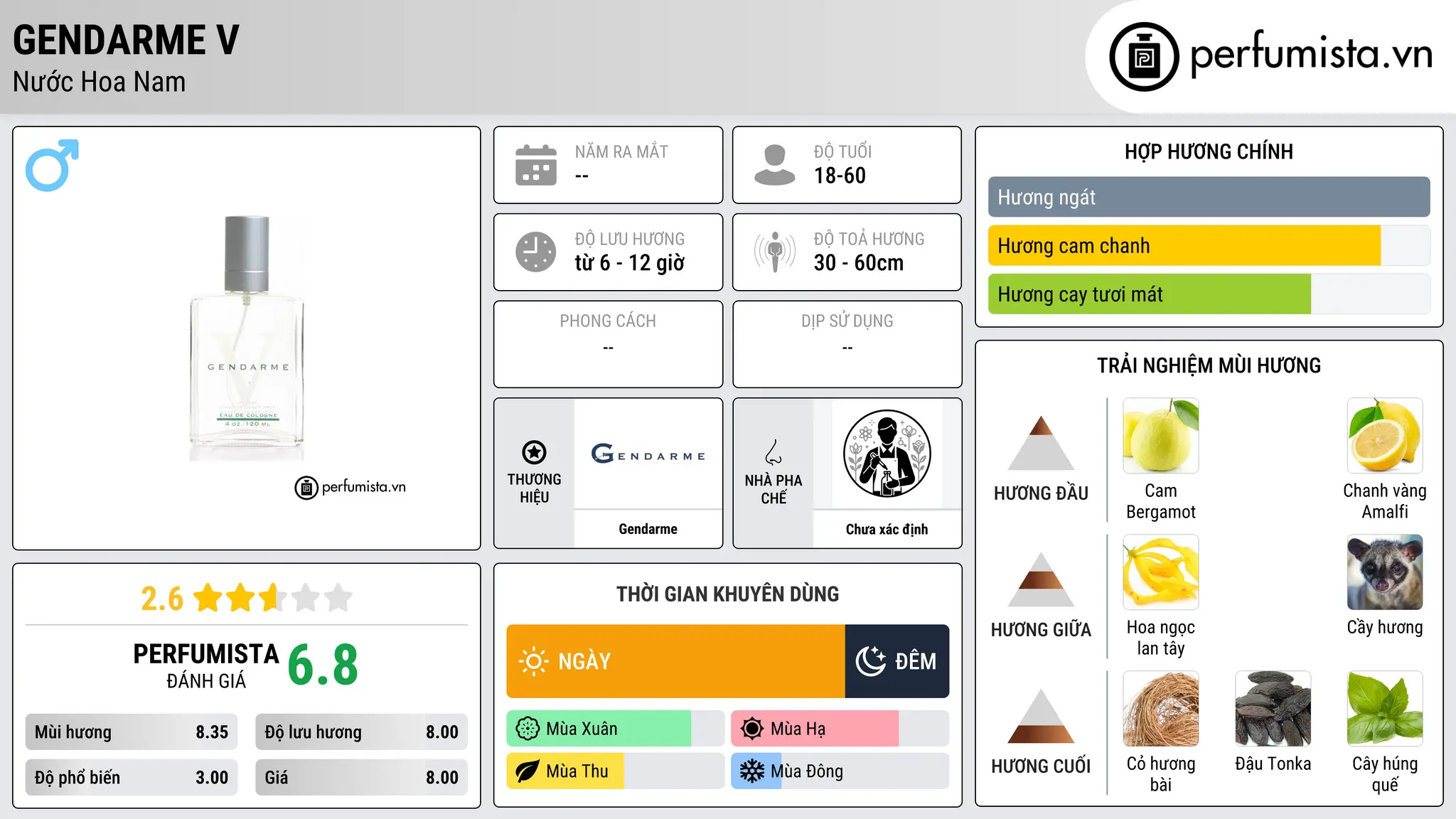This screenshot has width=1456, height=819.
Task: Click the sun icon in NGÀY bar
Action: (533, 661)
